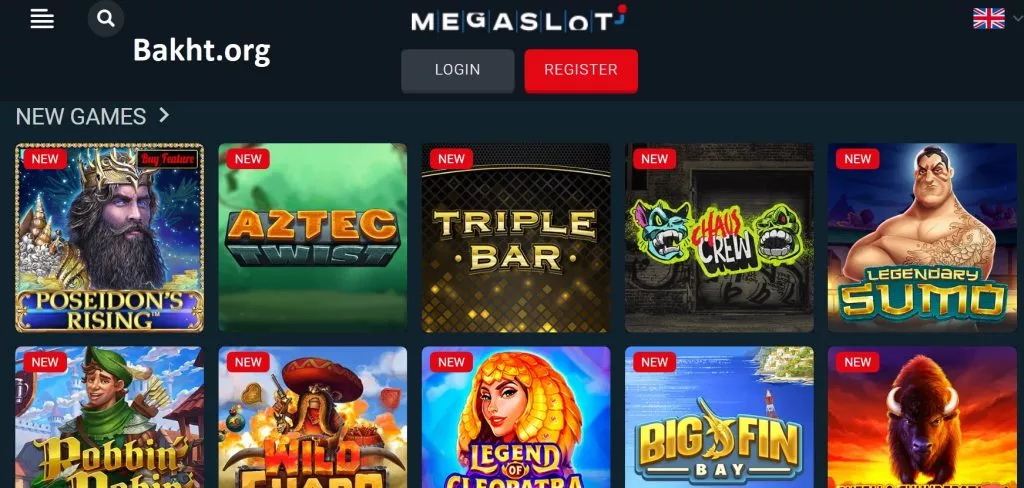Screen dimensions: 1024x488
Task: Open the NEW GAMES section heading
Action: 81,116
